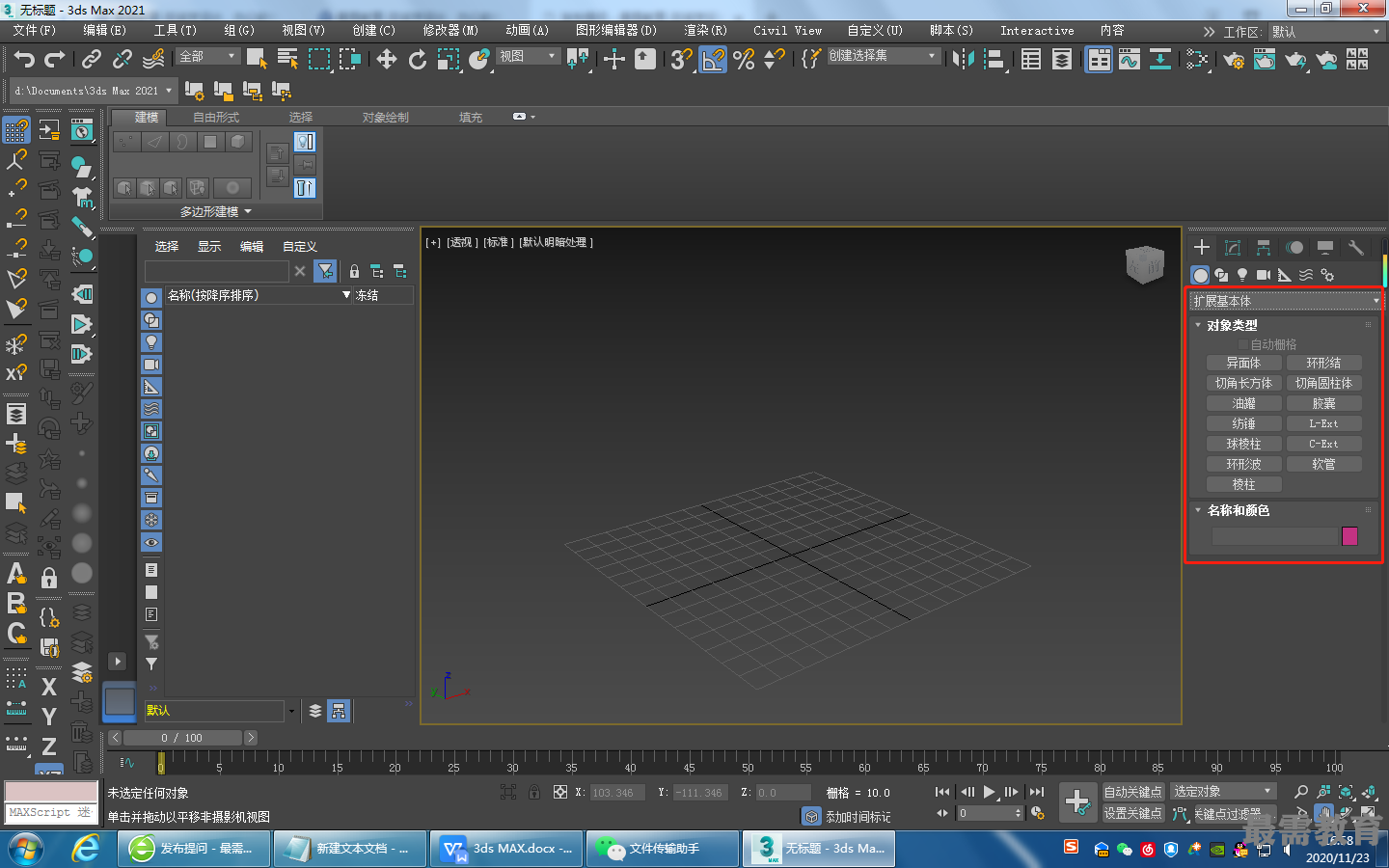Screen dimensions: 1389x868
Task: Open the Utilities wrench tab in command panel
Action: (1355, 247)
